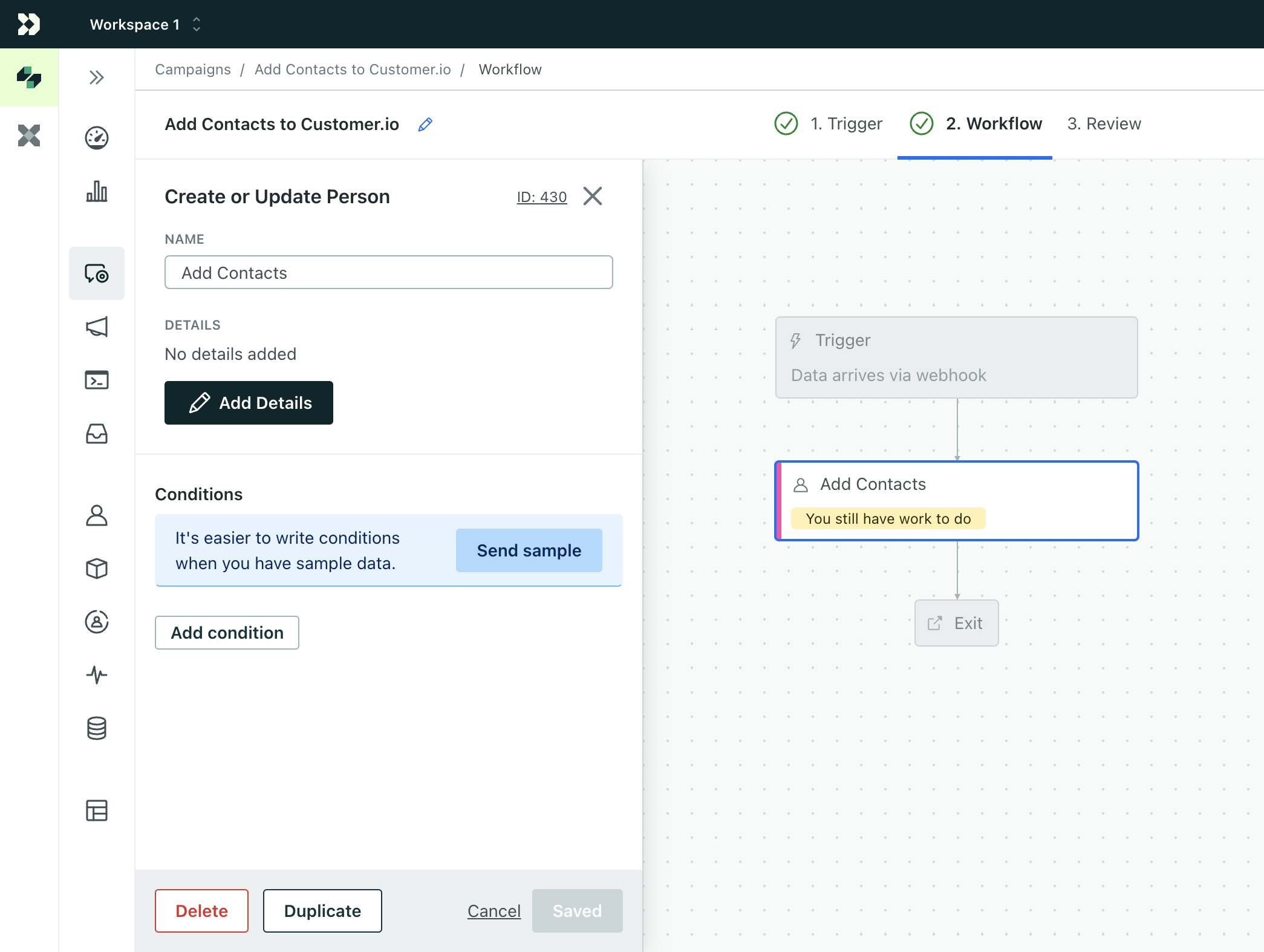
Task: Open the Segments person-circle icon
Action: [x=97, y=622]
